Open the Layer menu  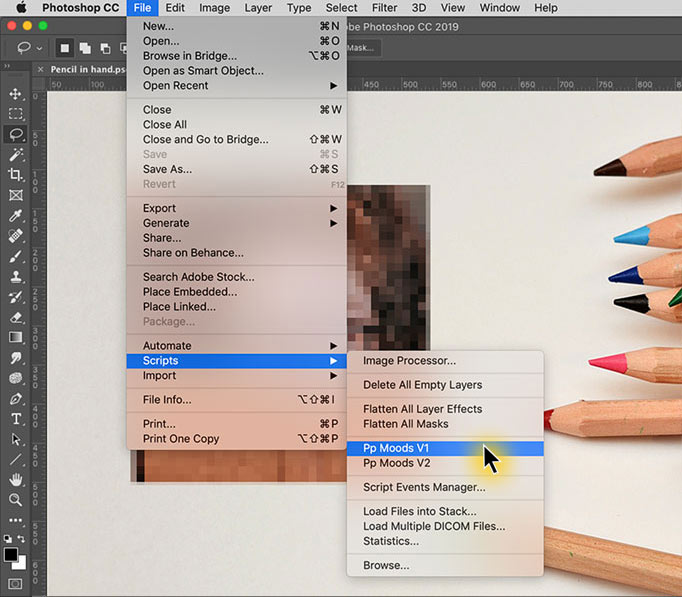[x=258, y=8]
